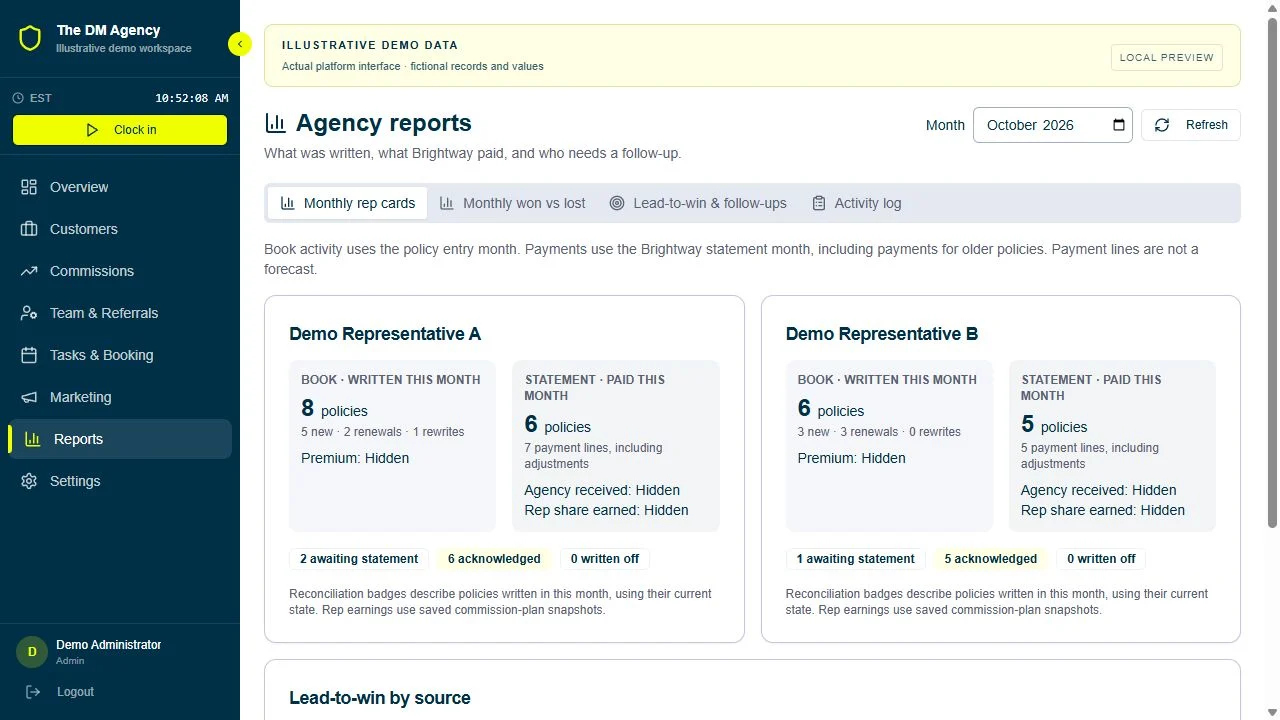Screen dimensions: 1280x720
Task: Click the Logout arrow icon
Action: (33, 692)
